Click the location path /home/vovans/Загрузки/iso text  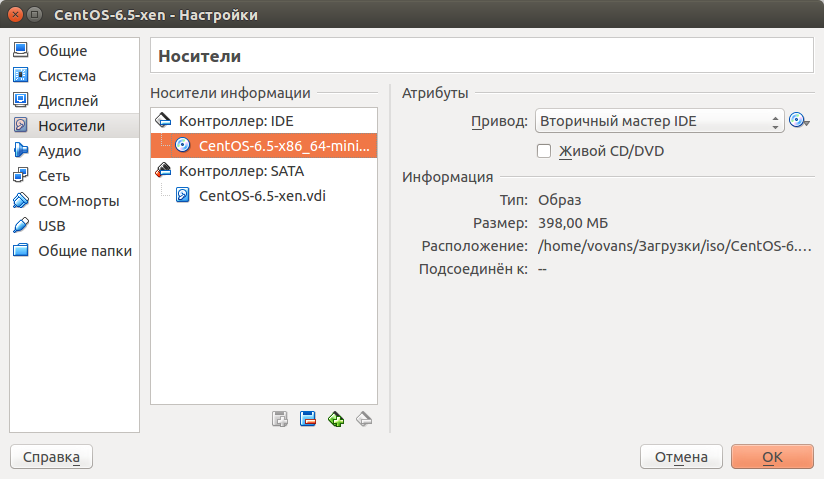pyautogui.click(x=675, y=246)
